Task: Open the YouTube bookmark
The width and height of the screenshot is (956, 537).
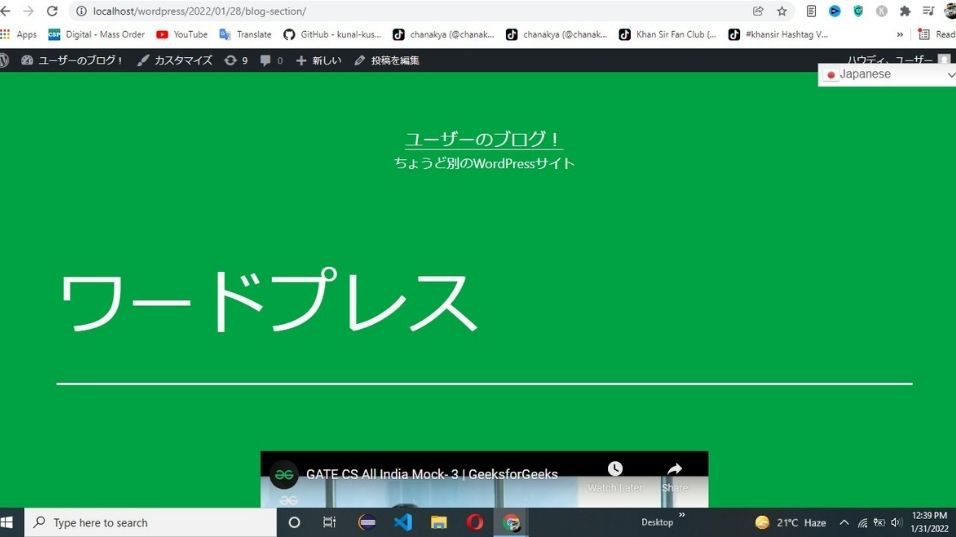Action: point(182,34)
